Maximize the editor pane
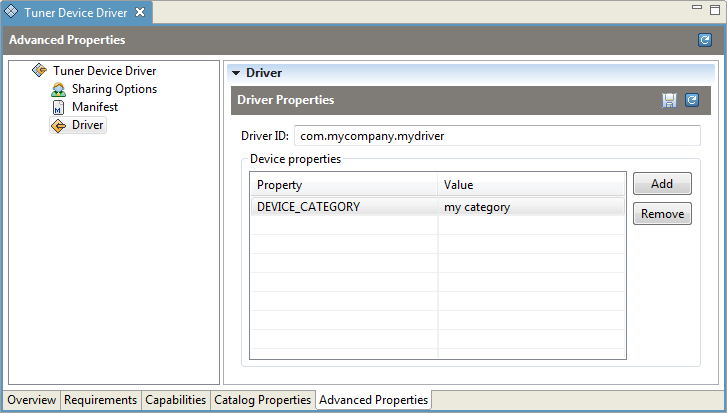 coord(715,9)
